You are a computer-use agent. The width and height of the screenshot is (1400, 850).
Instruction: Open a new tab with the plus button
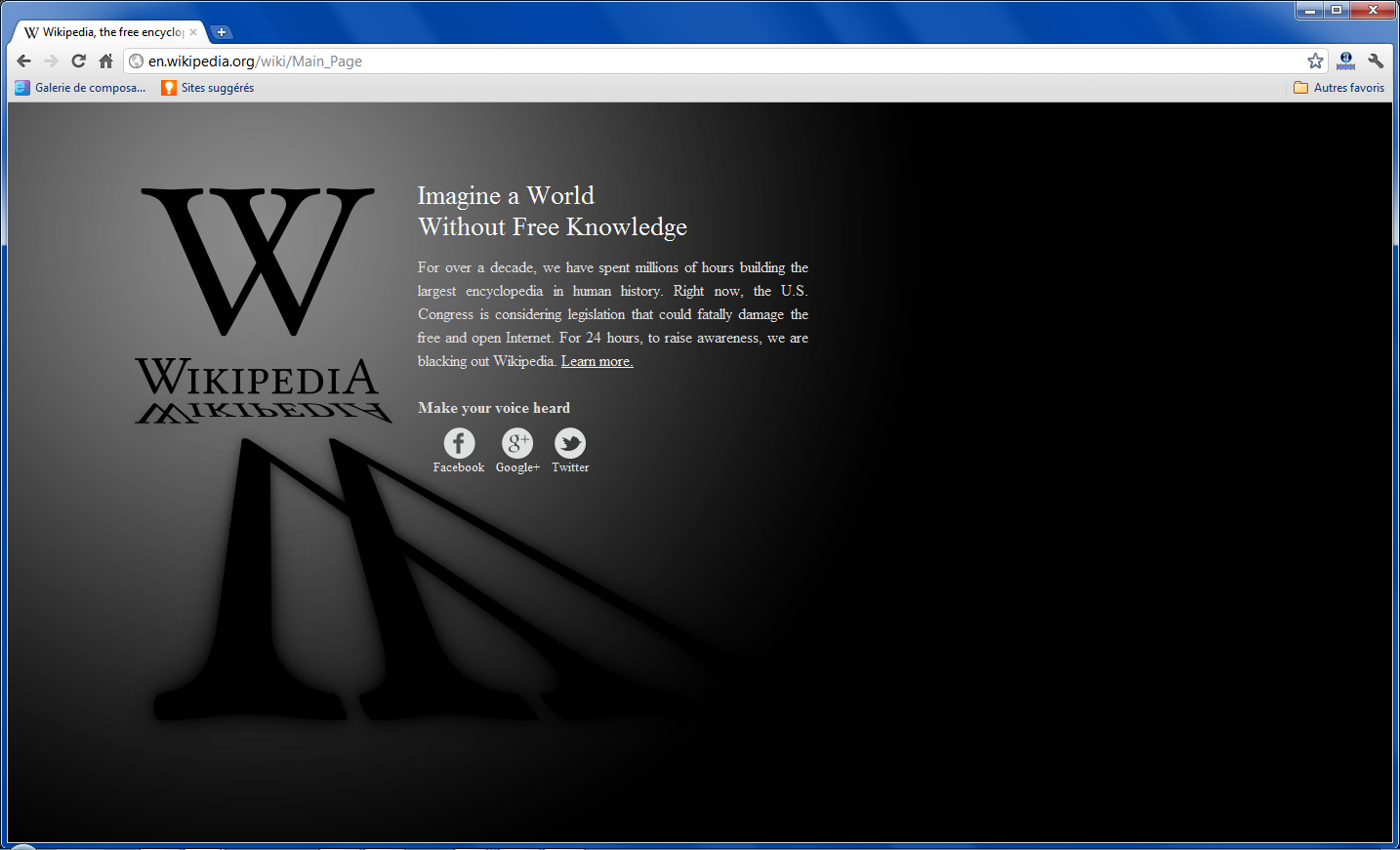pos(222,32)
